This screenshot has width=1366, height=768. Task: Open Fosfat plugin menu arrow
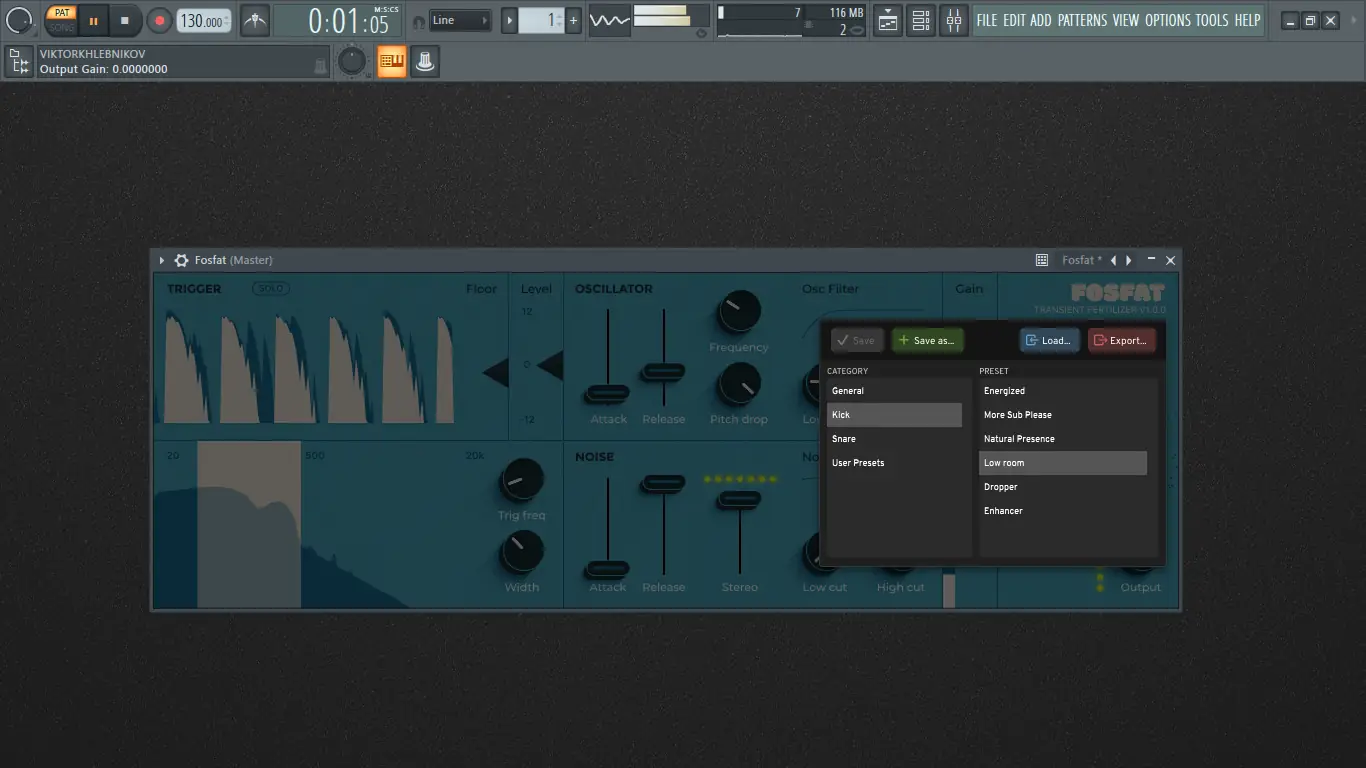[x=162, y=260]
